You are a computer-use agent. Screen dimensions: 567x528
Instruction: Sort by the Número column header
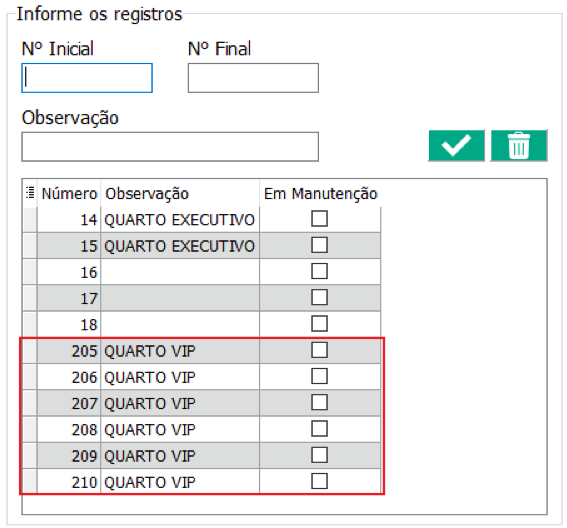tap(69, 193)
